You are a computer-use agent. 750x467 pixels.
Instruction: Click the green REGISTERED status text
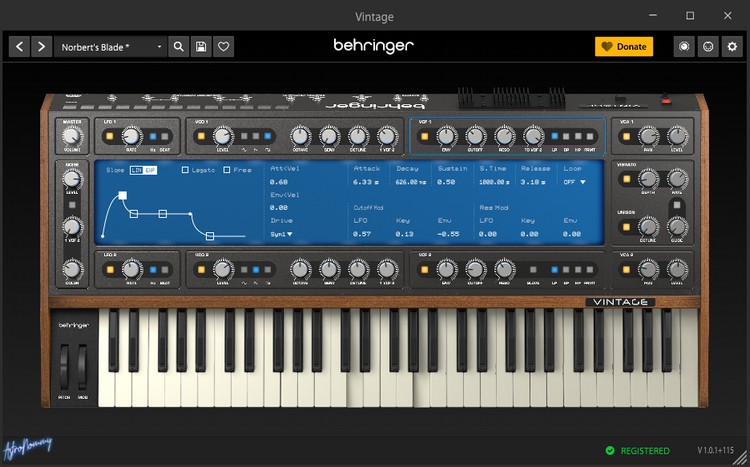click(x=645, y=451)
